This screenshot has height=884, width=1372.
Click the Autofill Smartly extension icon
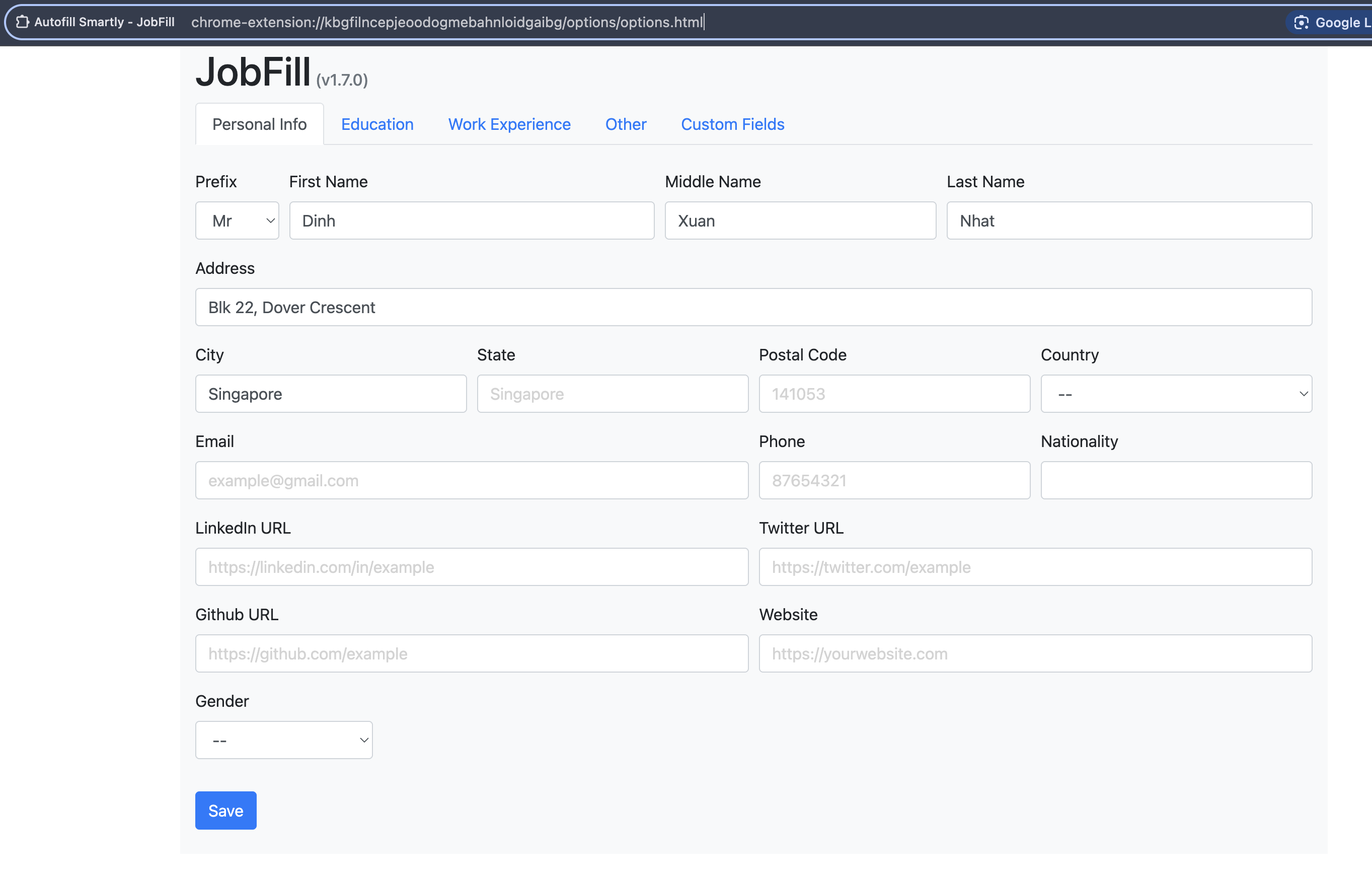22,22
